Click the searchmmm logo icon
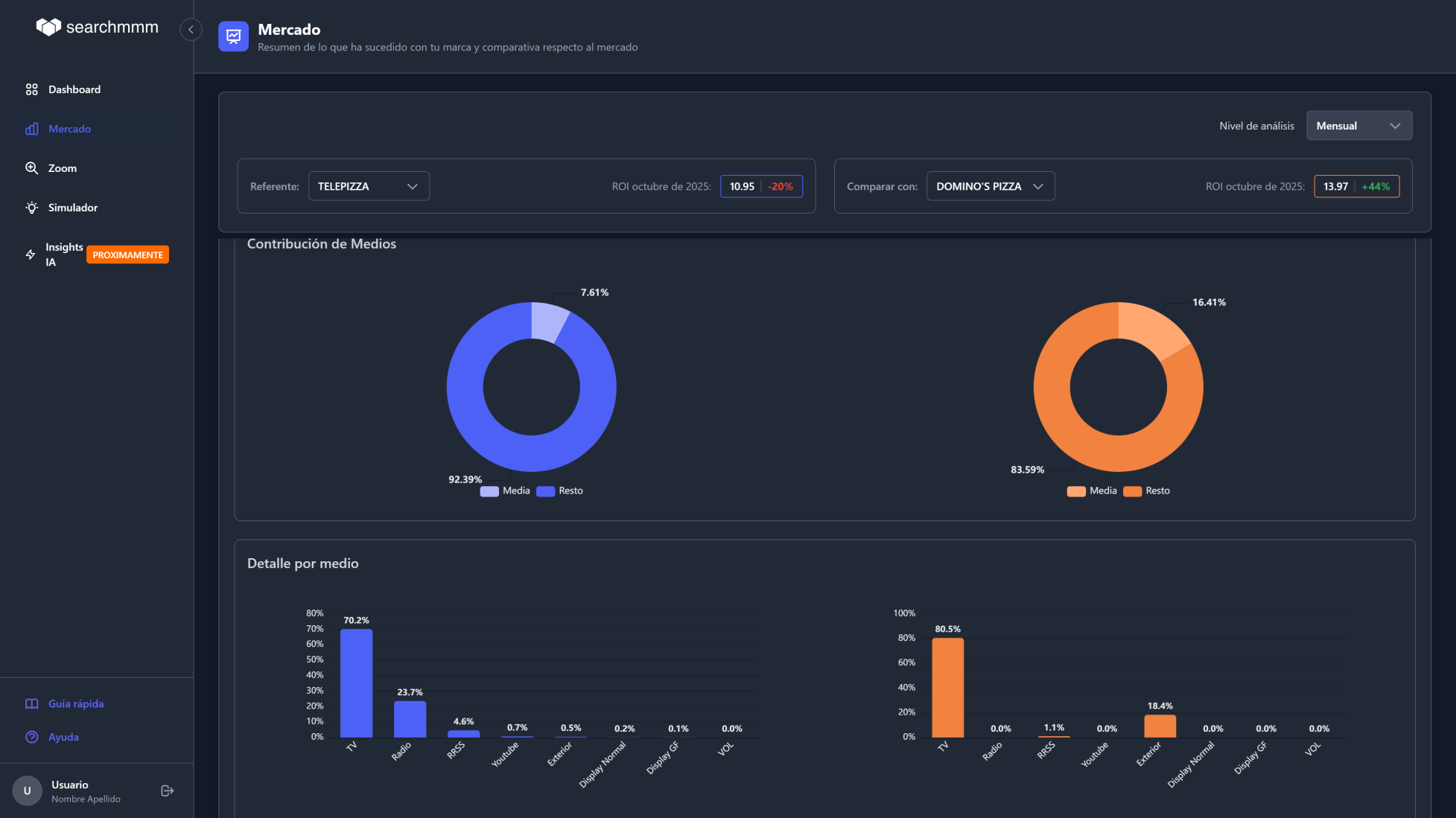 [48, 28]
